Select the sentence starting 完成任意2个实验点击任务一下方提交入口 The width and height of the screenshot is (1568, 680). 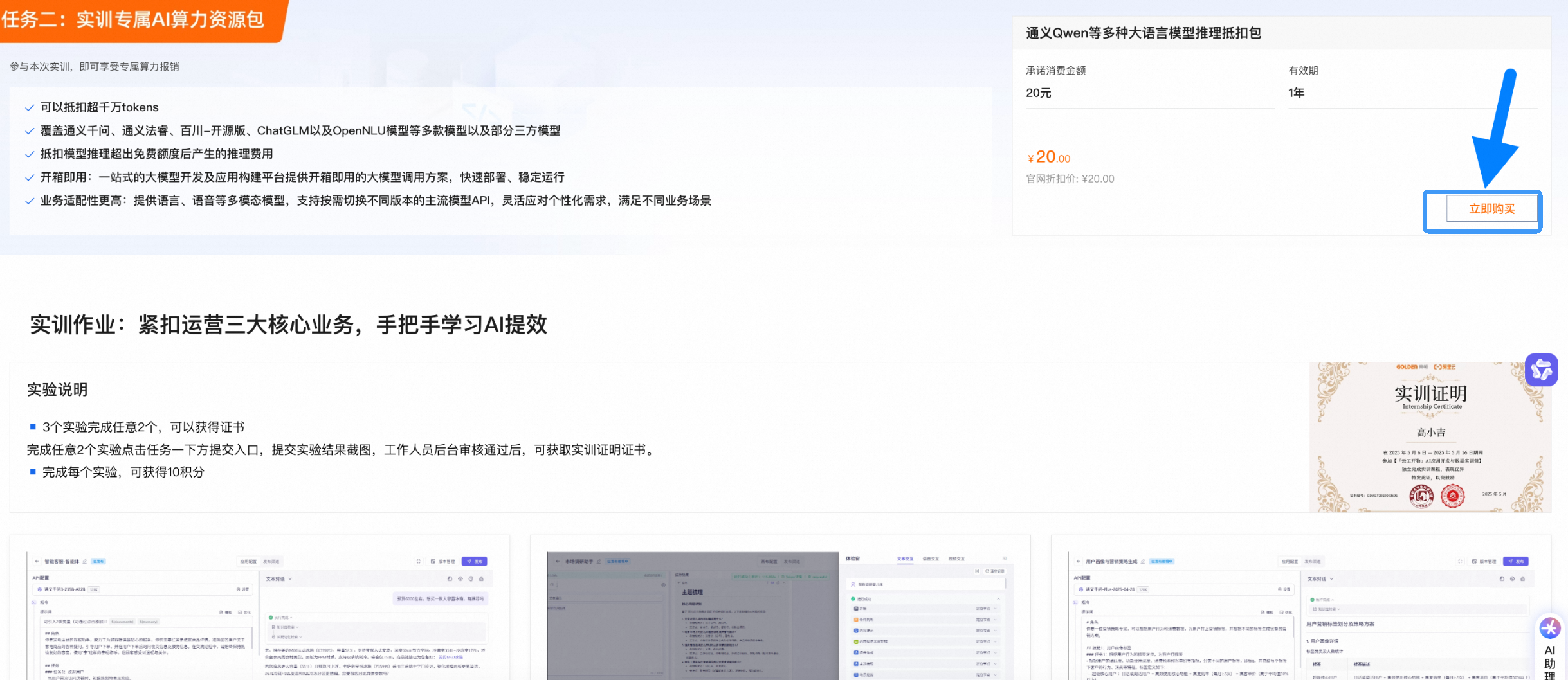(x=342, y=450)
